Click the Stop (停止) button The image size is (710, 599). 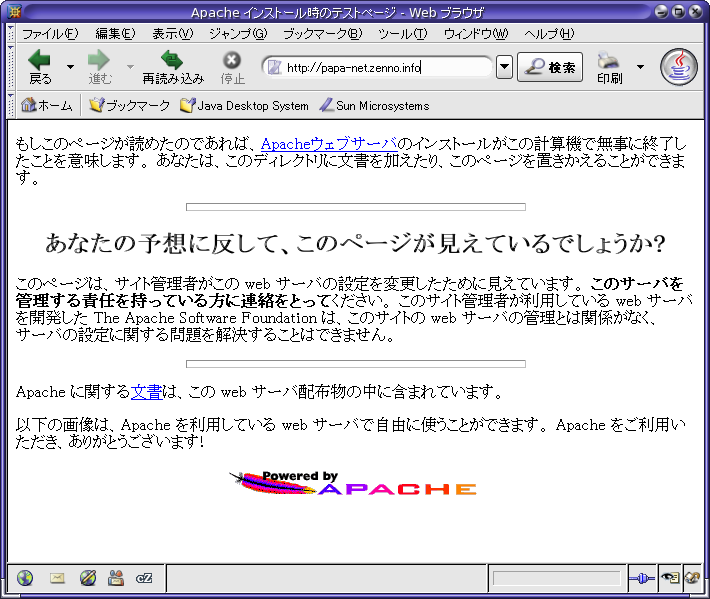pyautogui.click(x=232, y=67)
